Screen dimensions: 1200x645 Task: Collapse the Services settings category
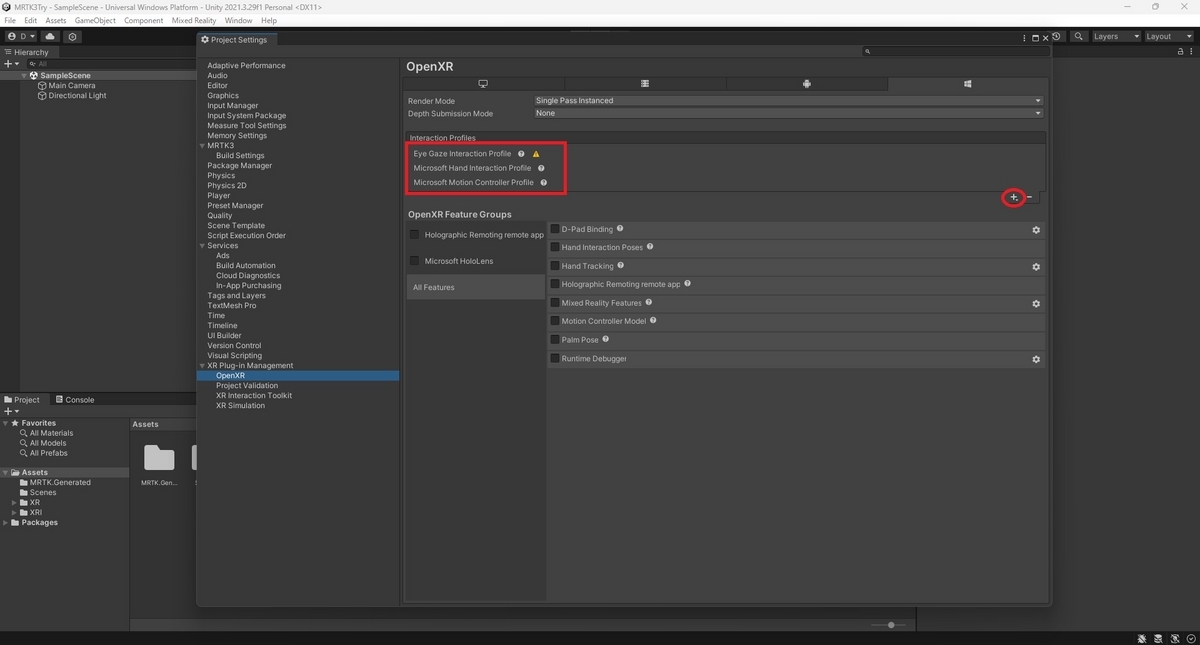202,246
